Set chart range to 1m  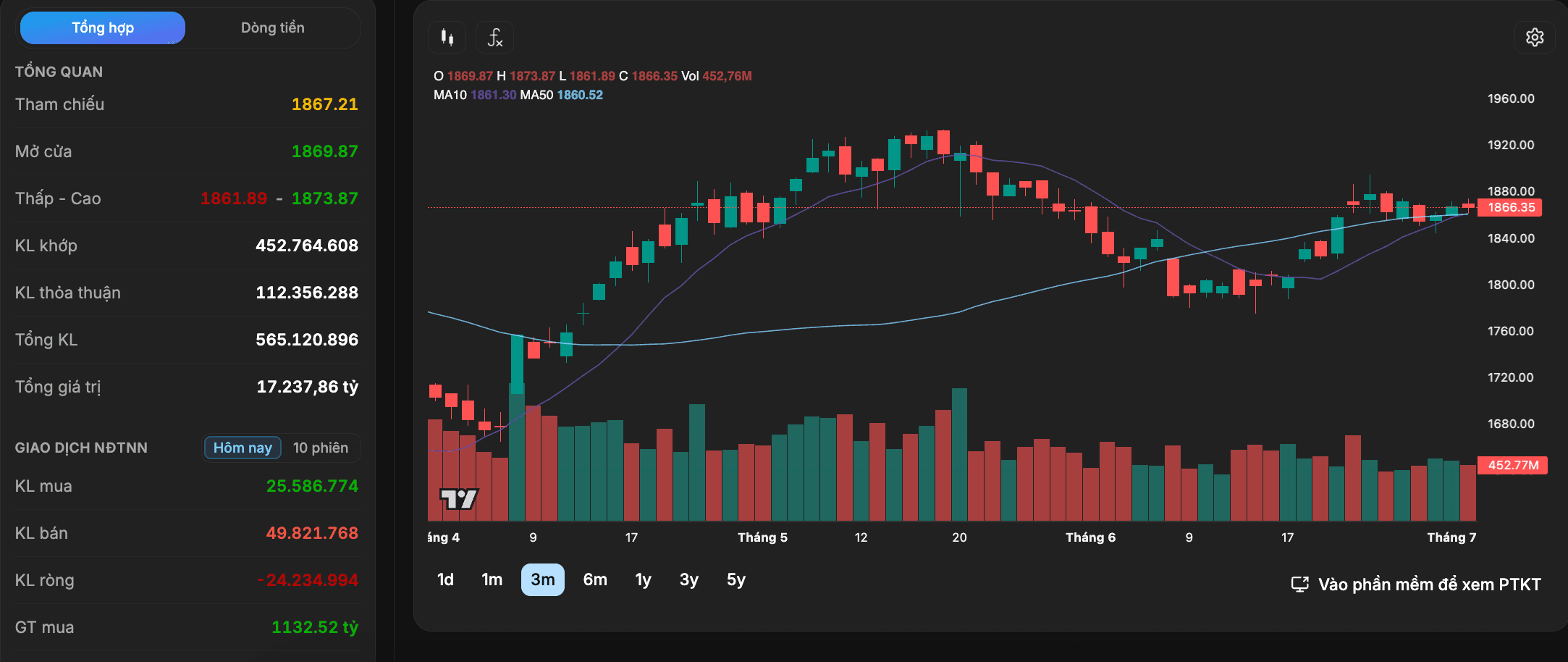pyautogui.click(x=492, y=579)
